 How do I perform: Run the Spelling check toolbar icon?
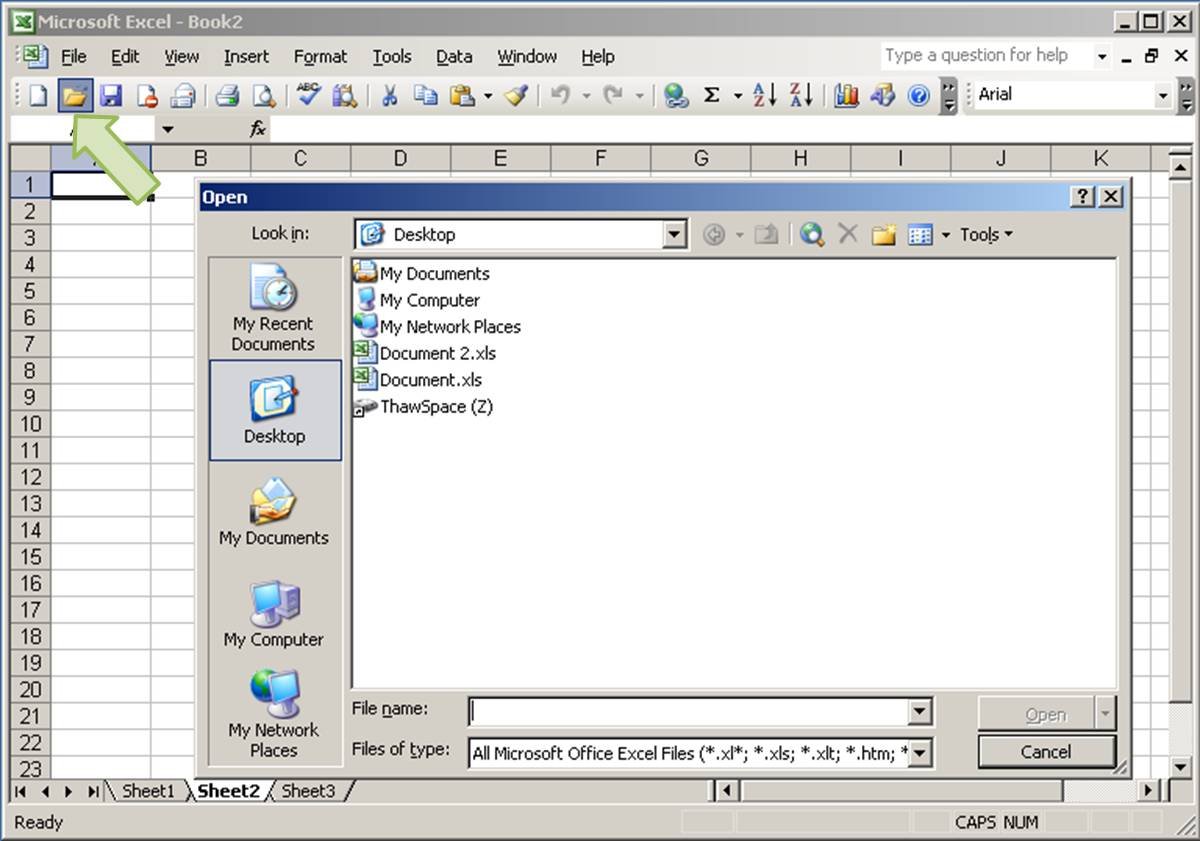pos(309,95)
